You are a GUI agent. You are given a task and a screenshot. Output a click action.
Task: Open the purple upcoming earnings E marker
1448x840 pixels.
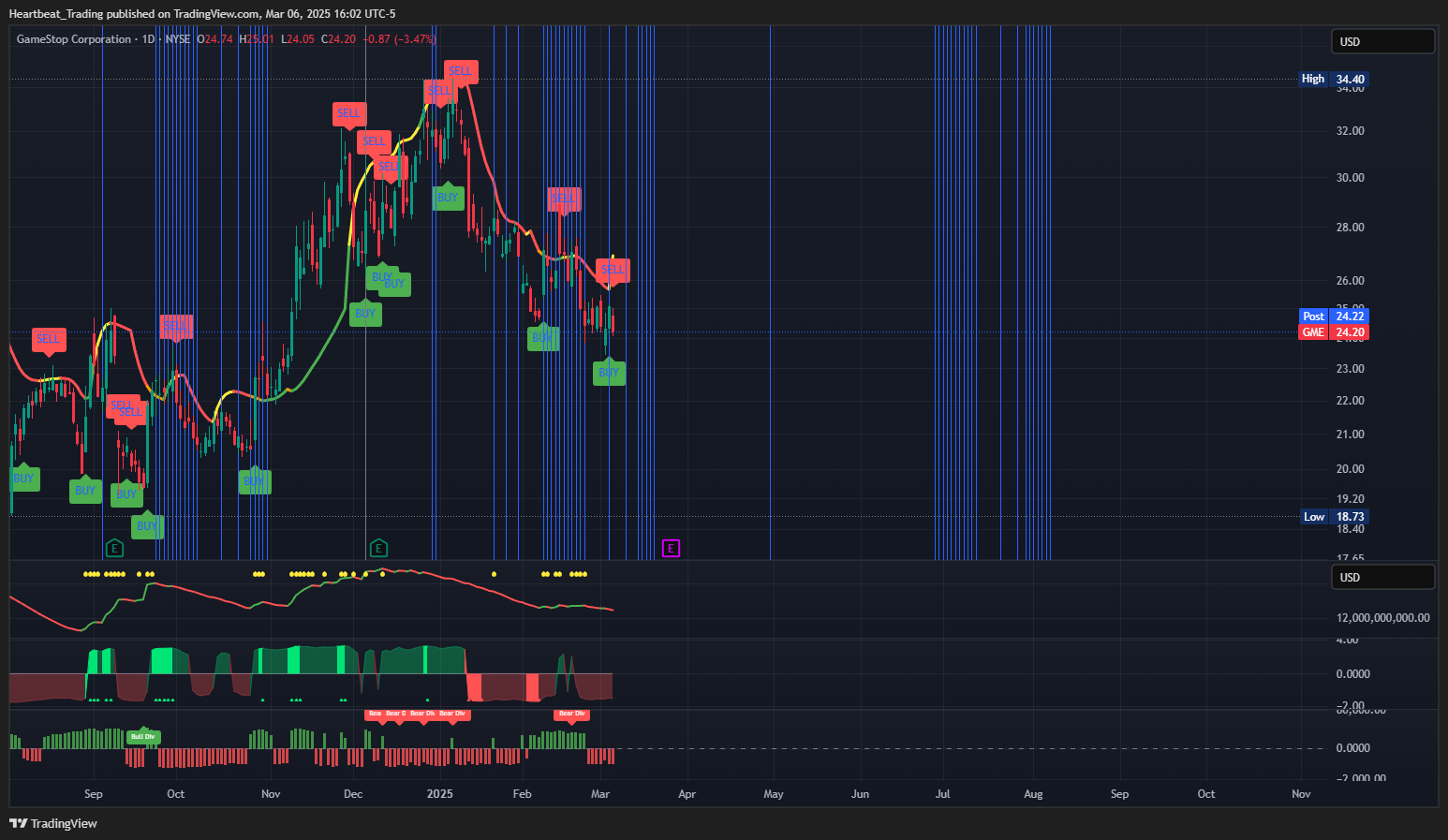coord(671,548)
